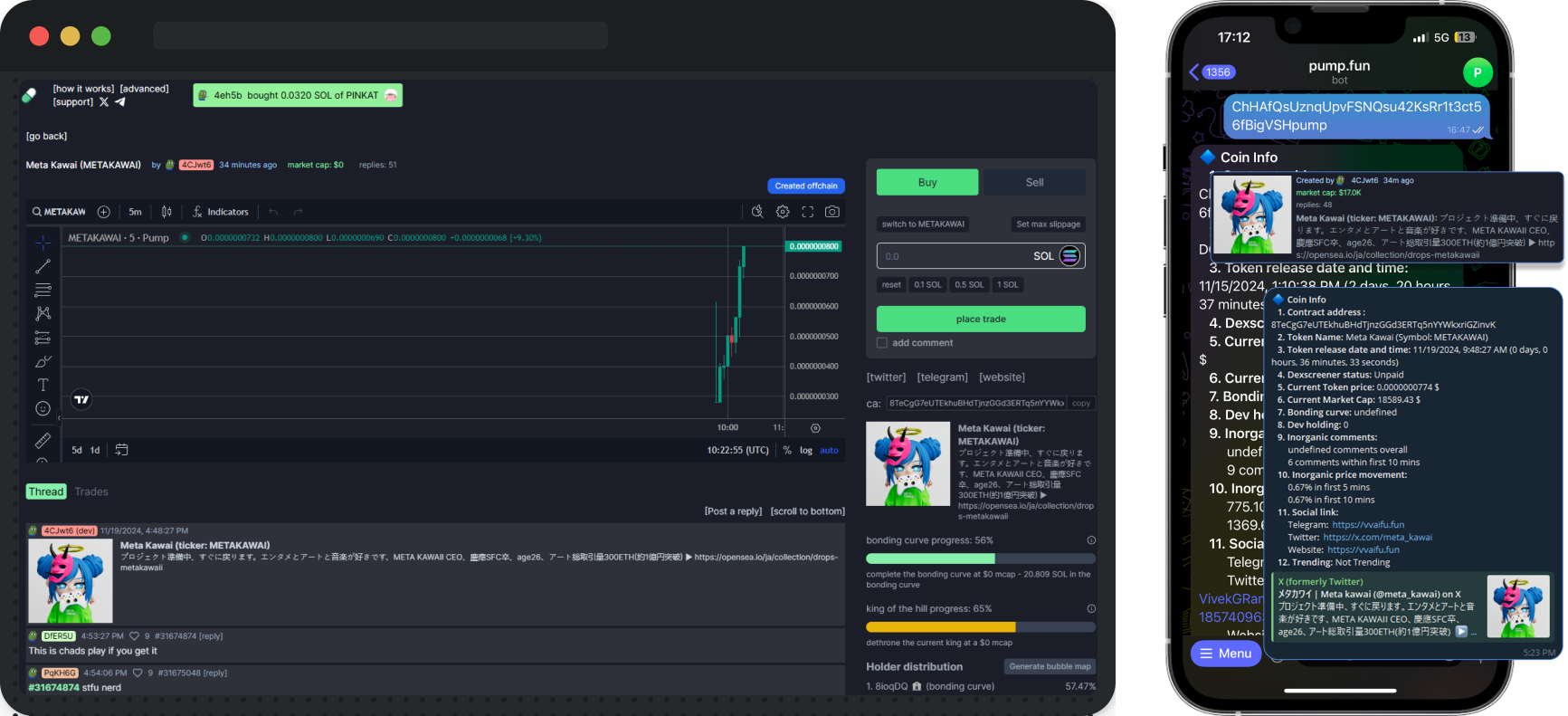Toggle percent scale on the chart
The width and height of the screenshot is (1568, 716).
click(787, 450)
